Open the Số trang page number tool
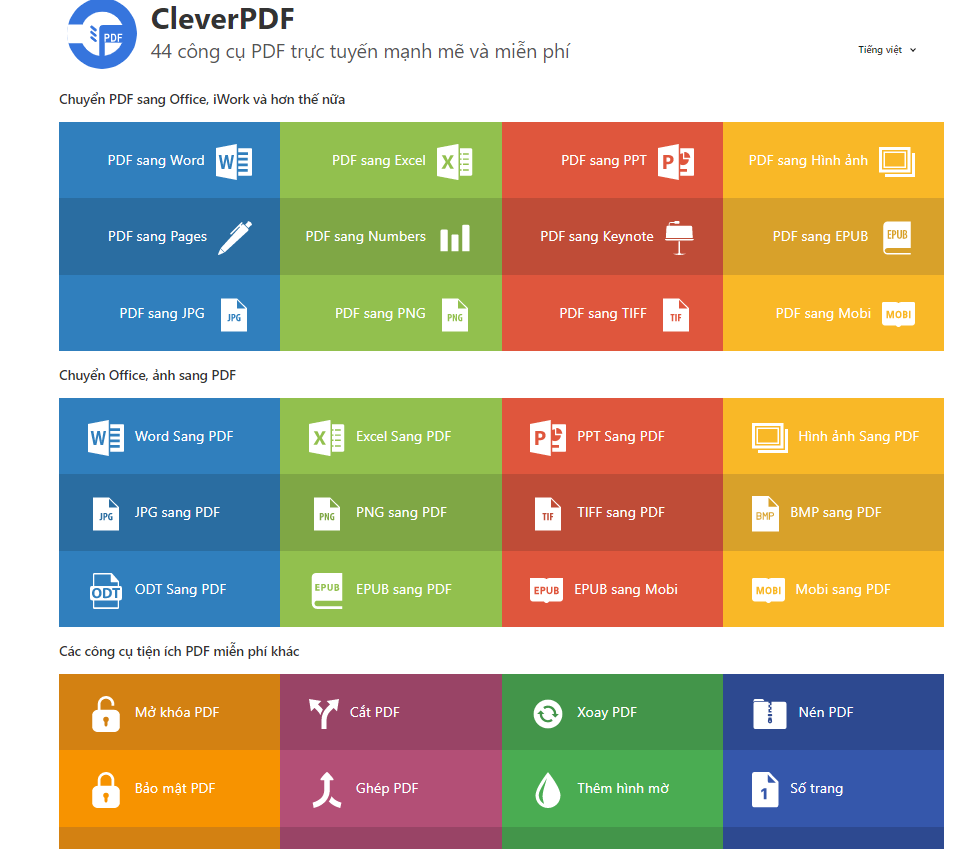 click(833, 789)
